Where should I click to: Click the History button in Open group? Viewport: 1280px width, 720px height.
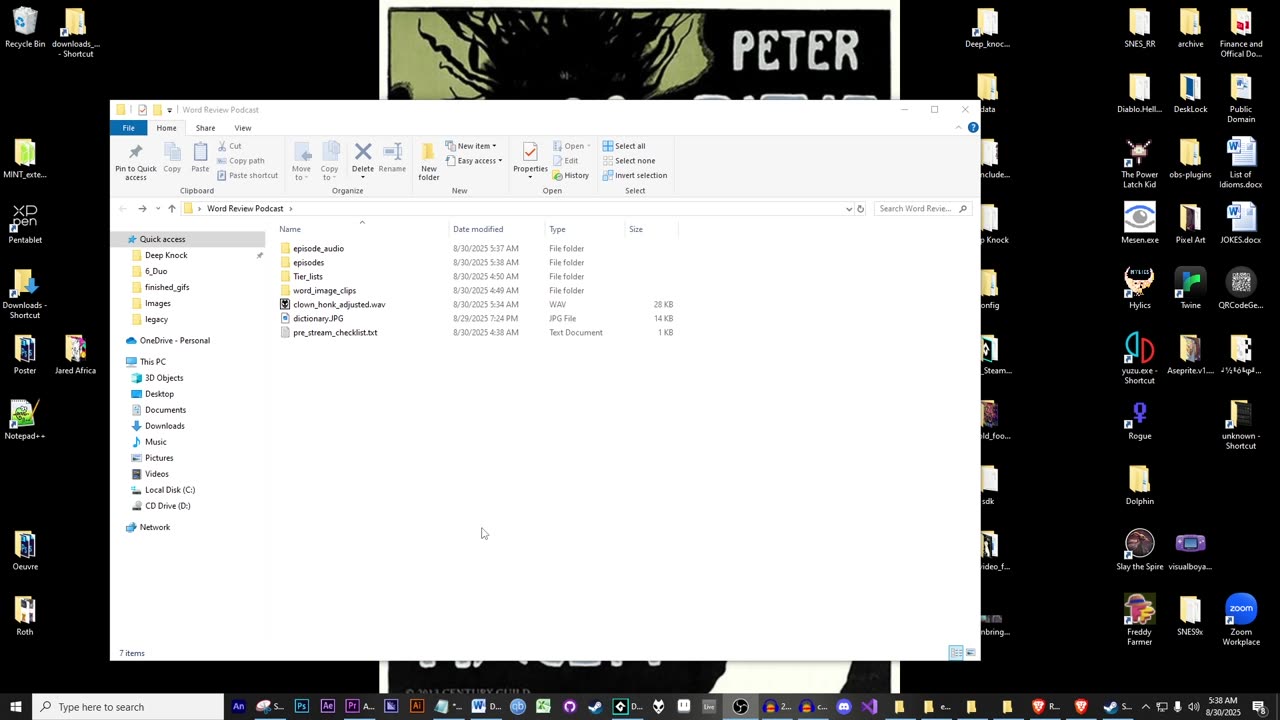(x=570, y=176)
